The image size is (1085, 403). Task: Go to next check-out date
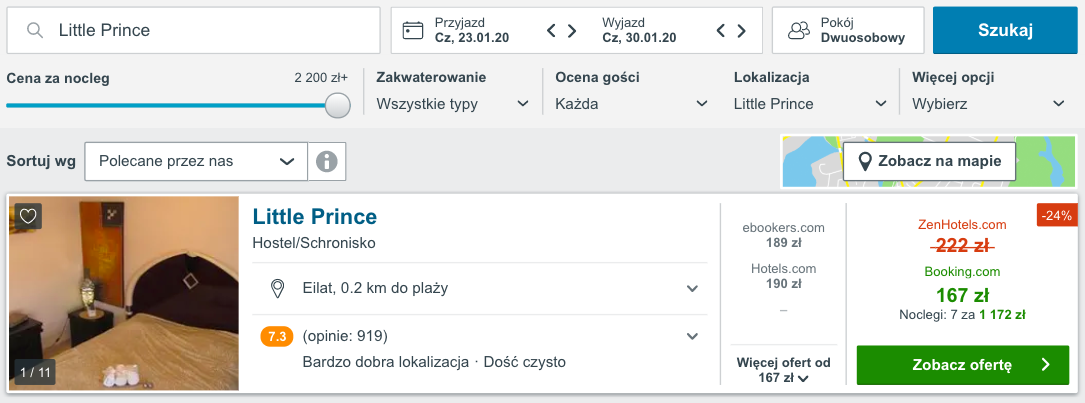(742, 30)
